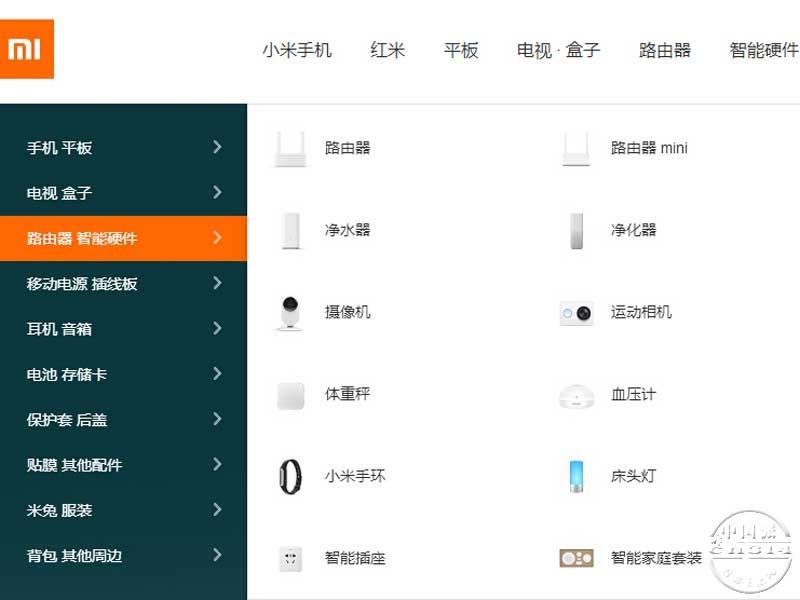Screen dimensions: 800x600
Task: Select the 小米手环 wristband icon
Action: click(x=290, y=477)
